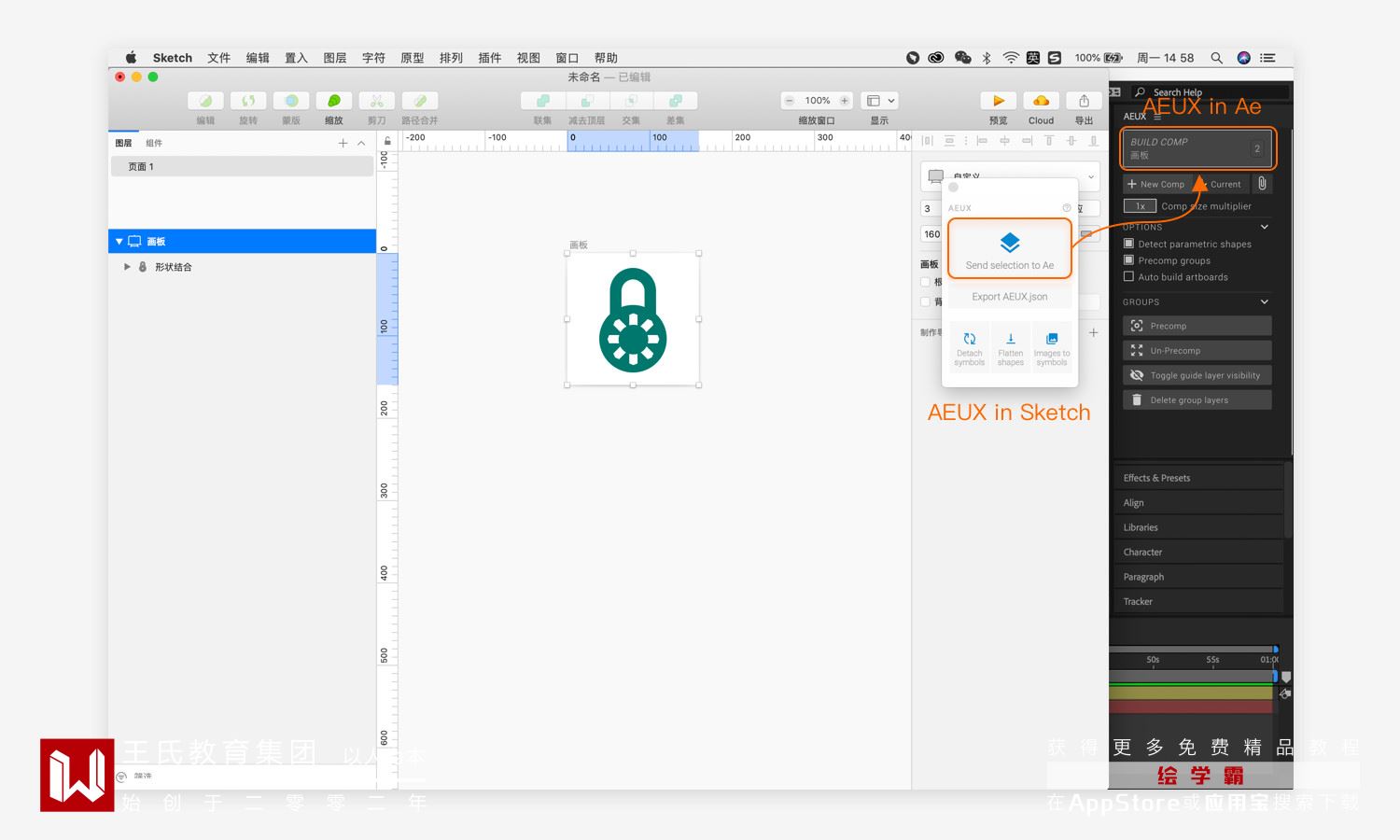The width and height of the screenshot is (1400, 840).
Task: Click Delete group layers
Action: click(x=1197, y=399)
